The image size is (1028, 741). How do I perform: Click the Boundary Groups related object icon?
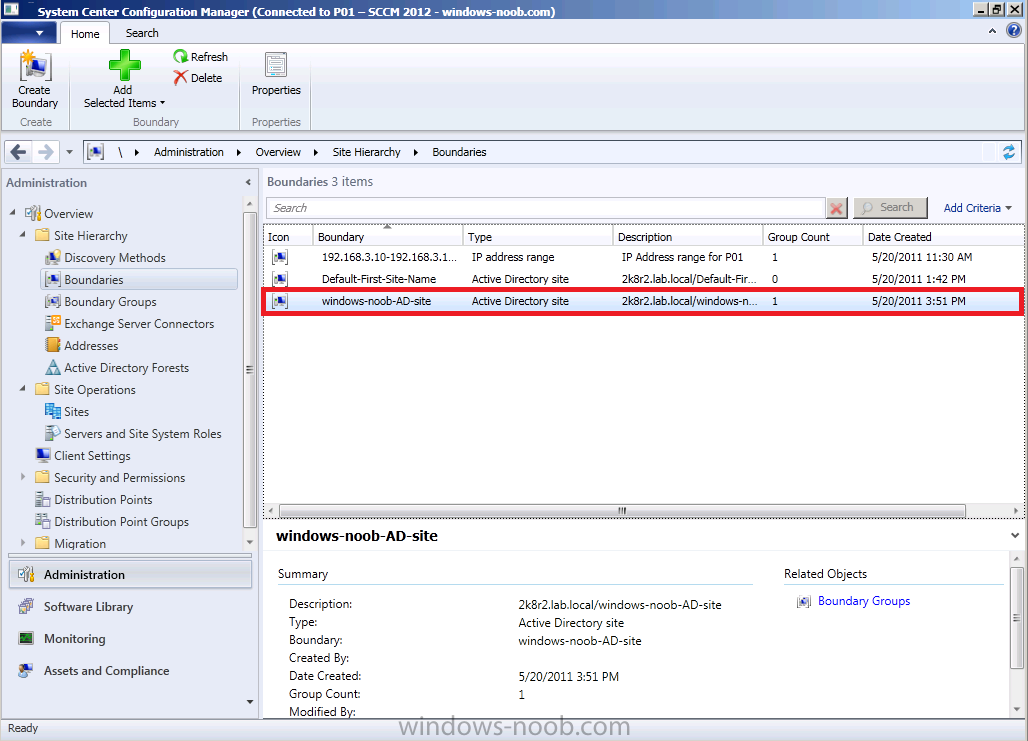pyautogui.click(x=803, y=601)
